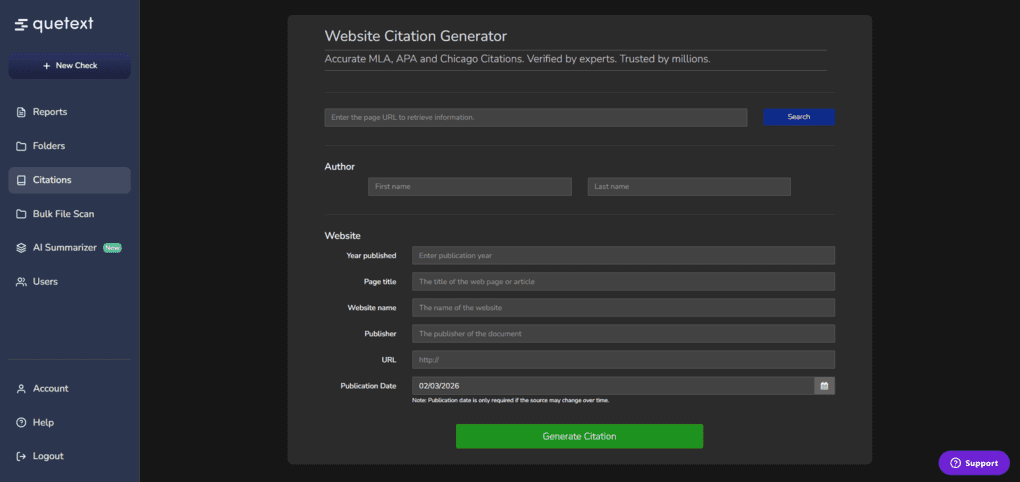Click the URL http:// field
This screenshot has width=1020, height=482.
(x=623, y=360)
